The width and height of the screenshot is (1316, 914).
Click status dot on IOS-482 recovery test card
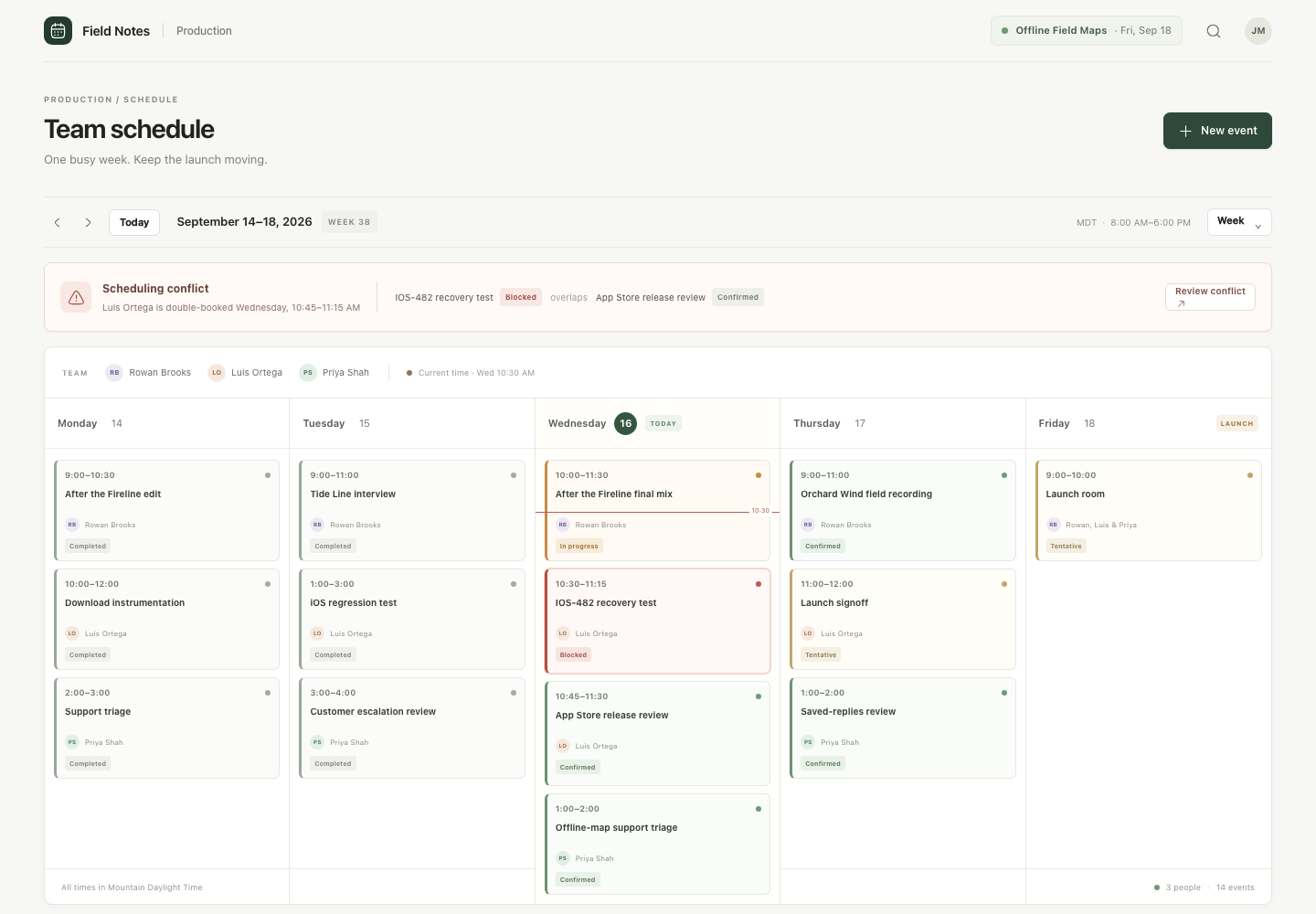click(x=759, y=584)
